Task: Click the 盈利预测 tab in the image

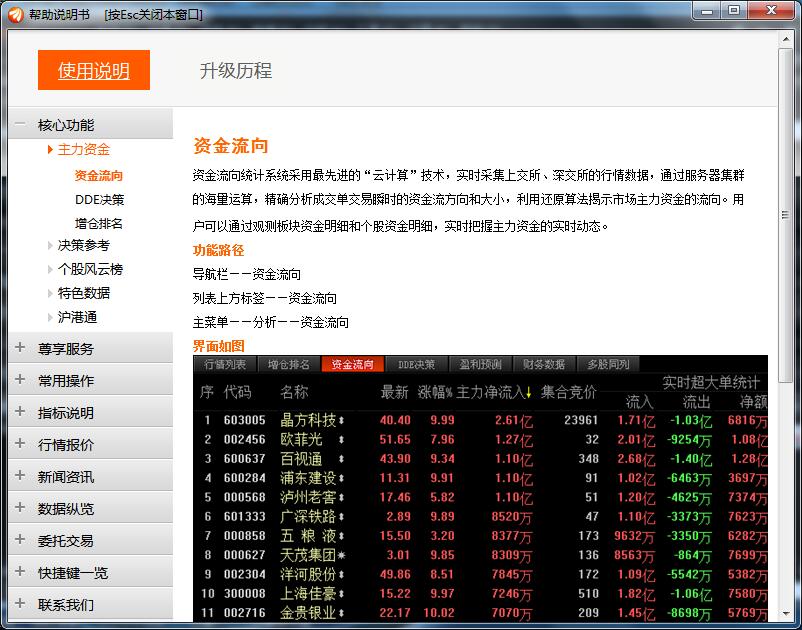Action: pos(480,365)
